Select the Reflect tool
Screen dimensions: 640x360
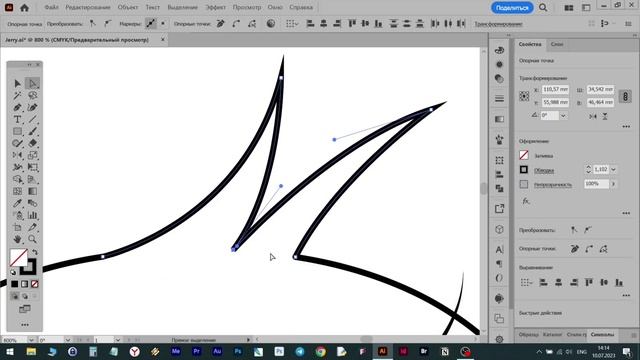(x=17, y=155)
